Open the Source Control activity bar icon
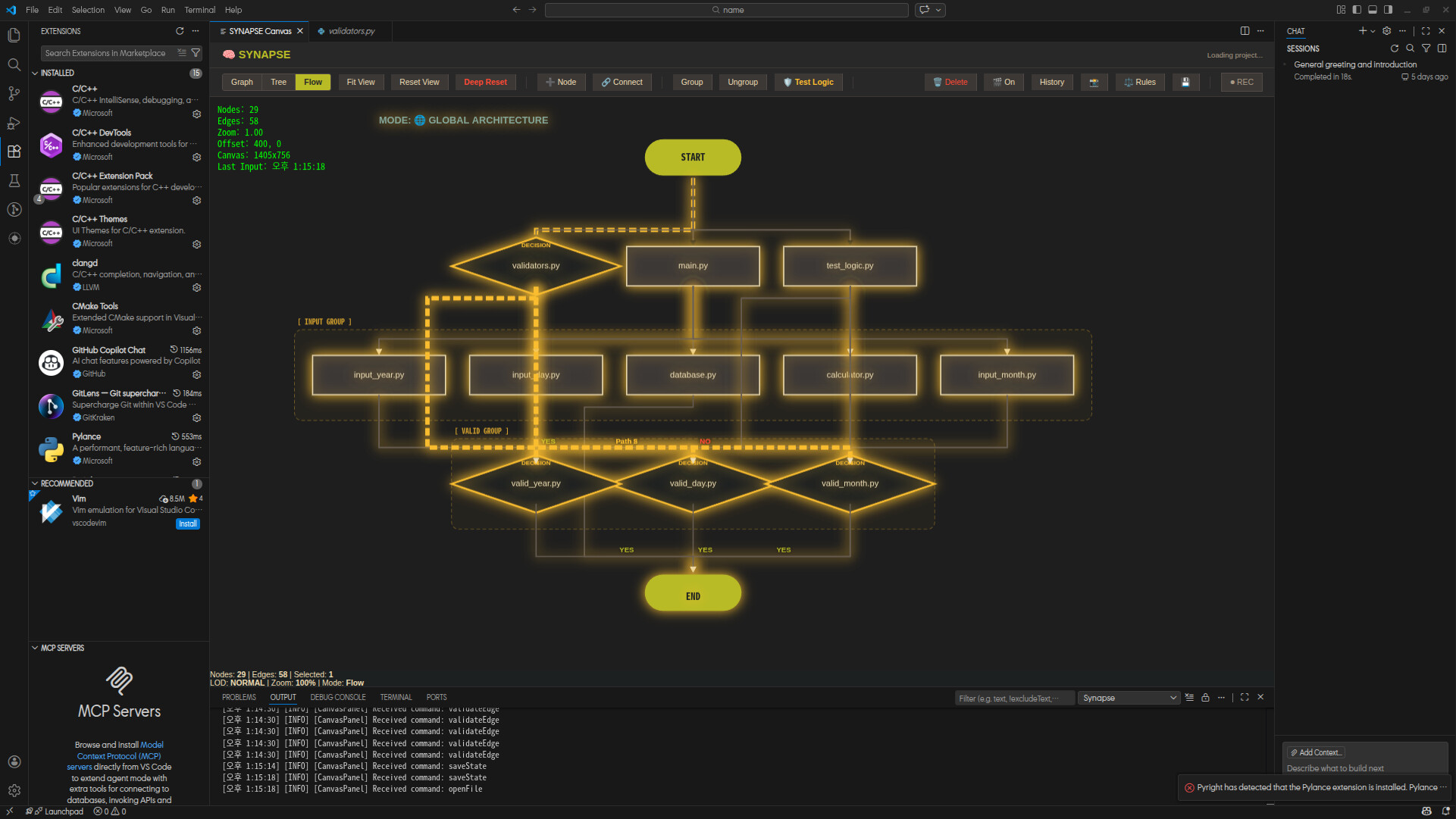Viewport: 1456px width, 819px height. click(x=14, y=93)
